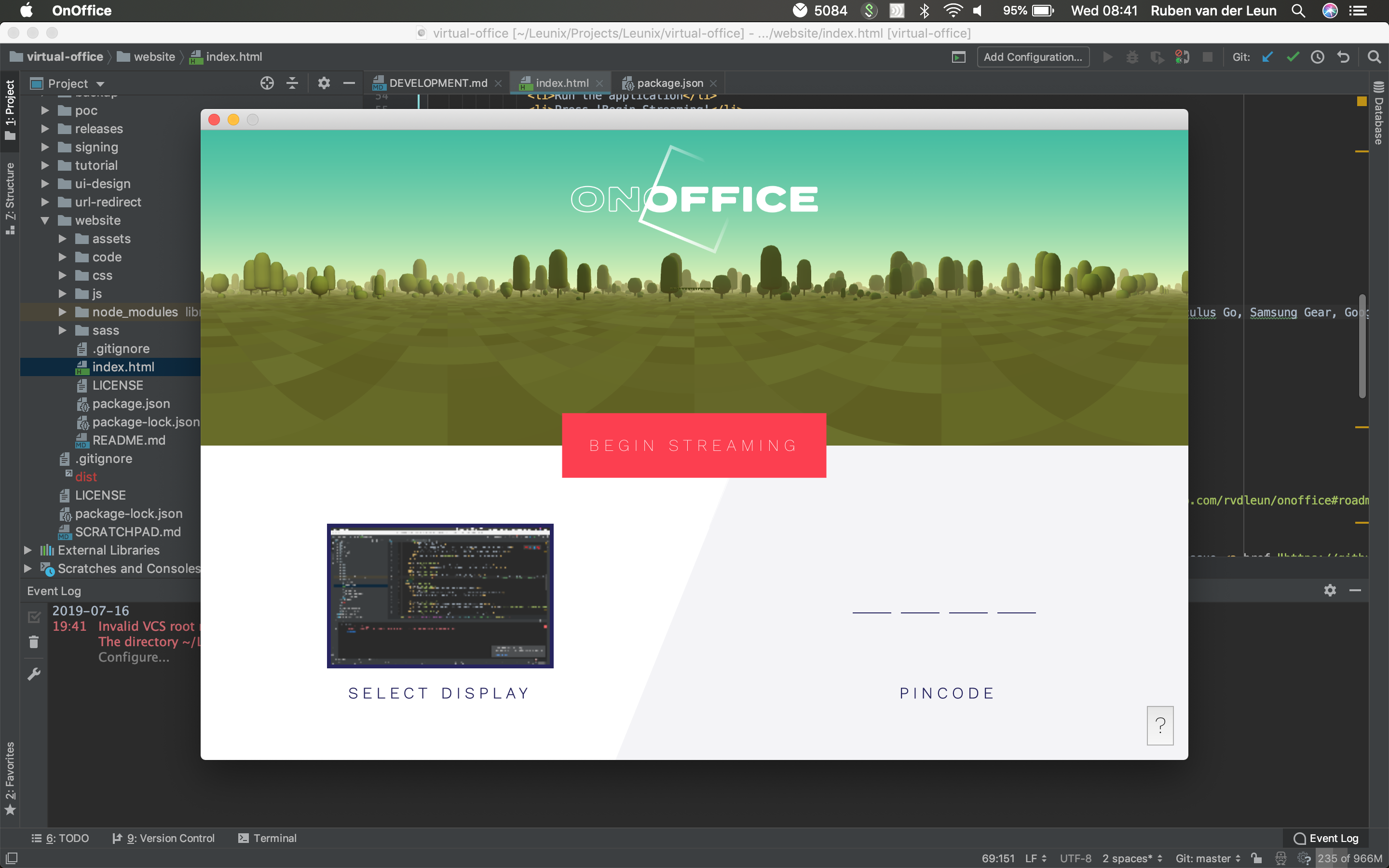Switch to the package.json tab
Image resolution: width=1389 pixels, height=868 pixels.
668,82
